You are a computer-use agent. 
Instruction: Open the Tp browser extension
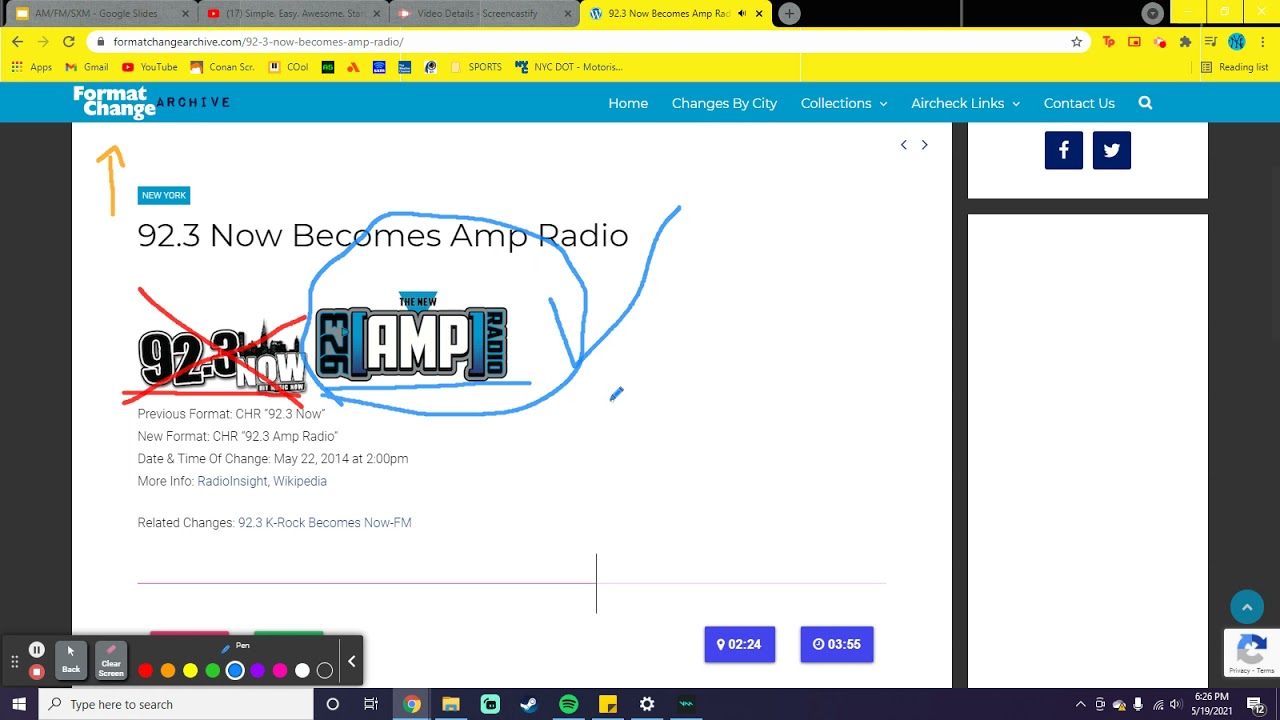tap(1108, 42)
